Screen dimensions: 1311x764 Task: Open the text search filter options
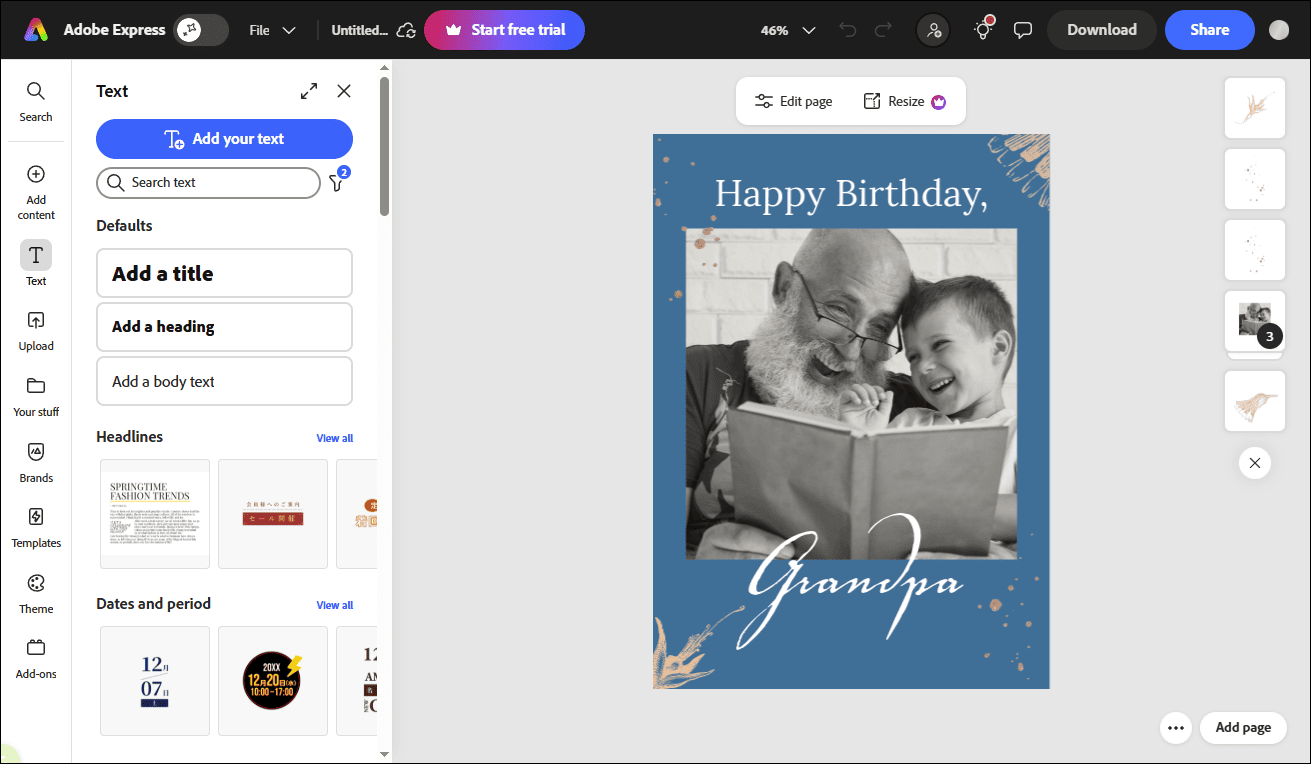coord(338,183)
